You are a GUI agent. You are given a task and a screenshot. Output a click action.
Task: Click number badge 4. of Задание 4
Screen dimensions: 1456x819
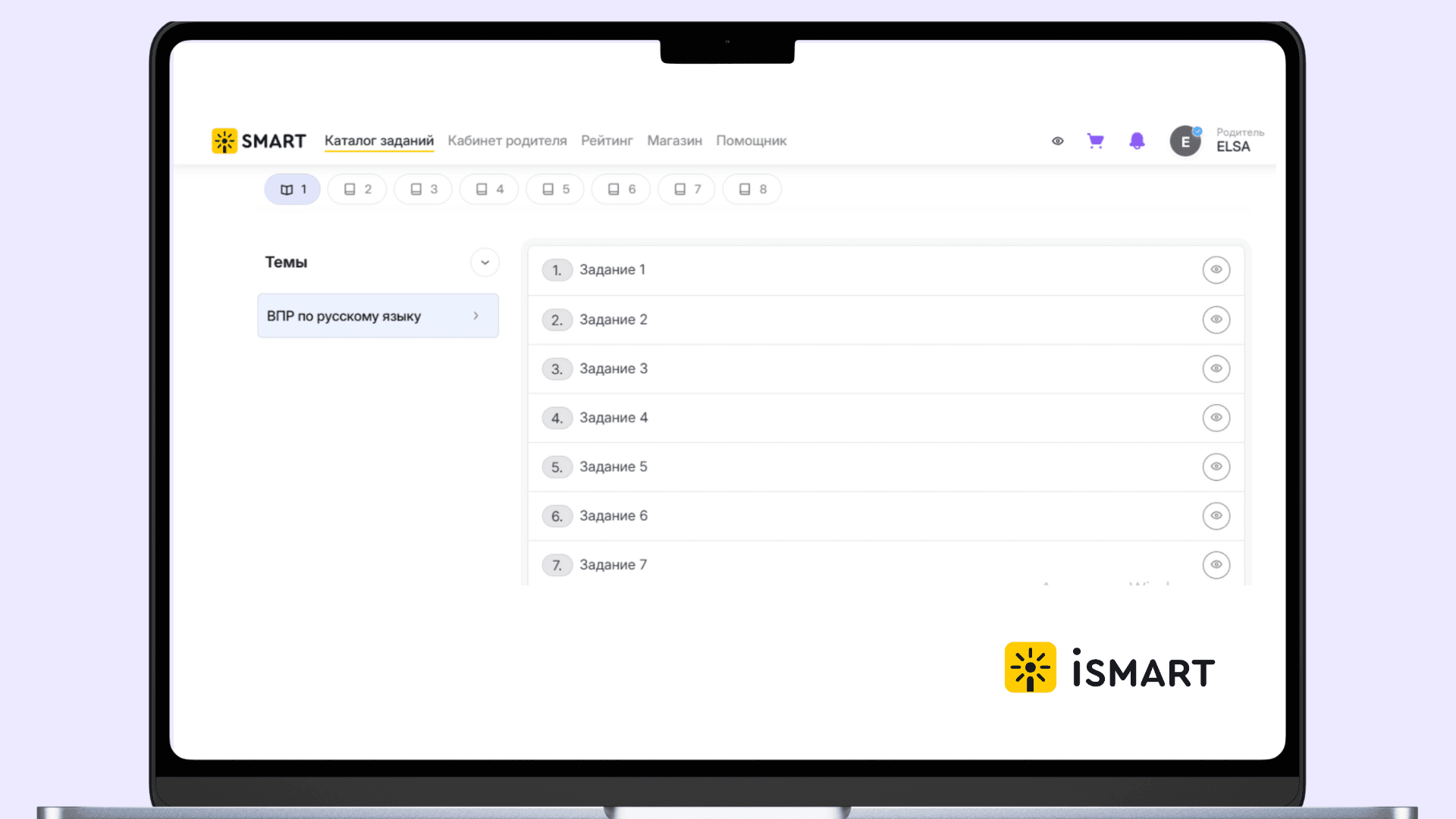pyautogui.click(x=557, y=418)
